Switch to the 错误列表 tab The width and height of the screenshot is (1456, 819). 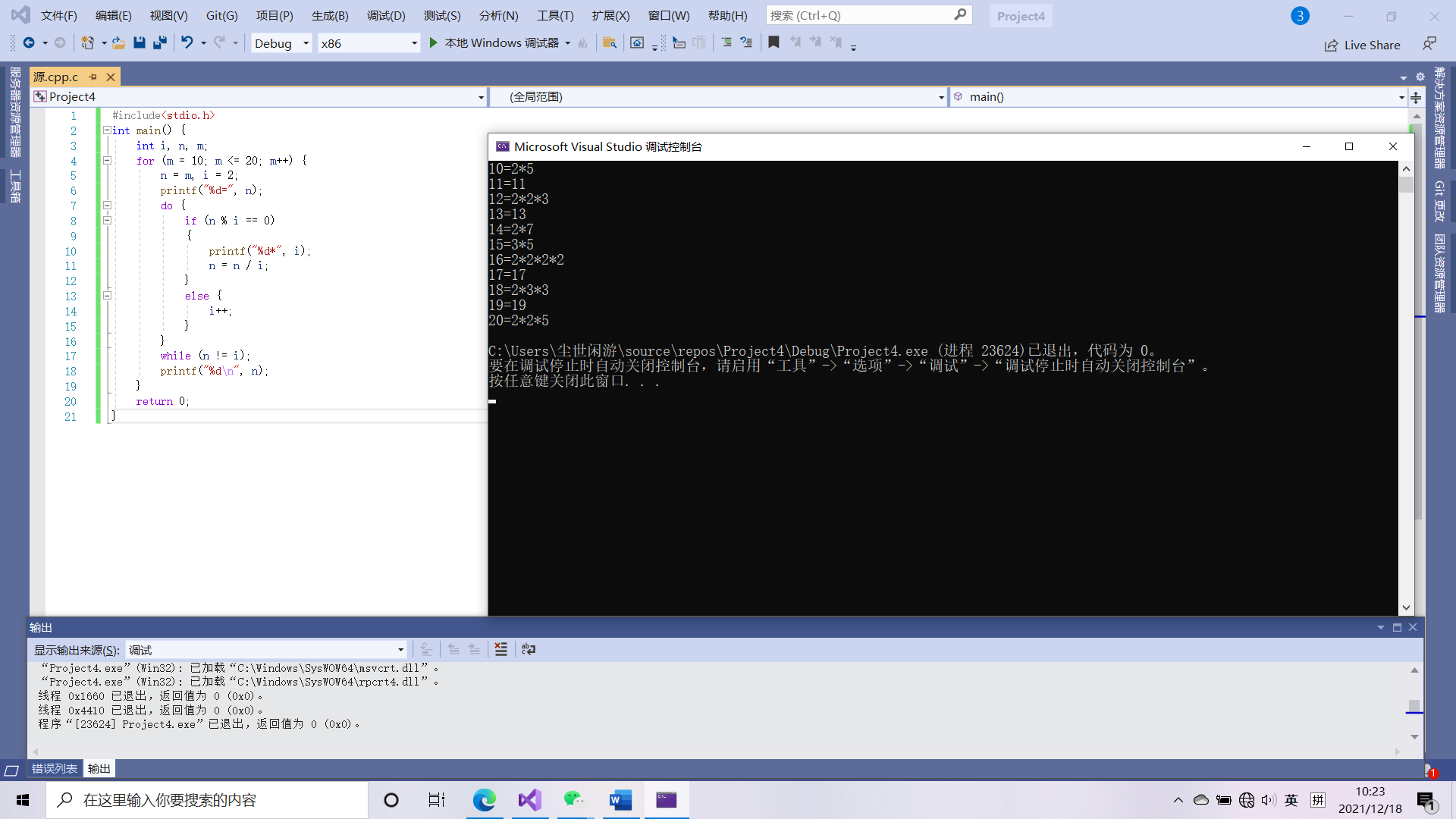point(55,768)
